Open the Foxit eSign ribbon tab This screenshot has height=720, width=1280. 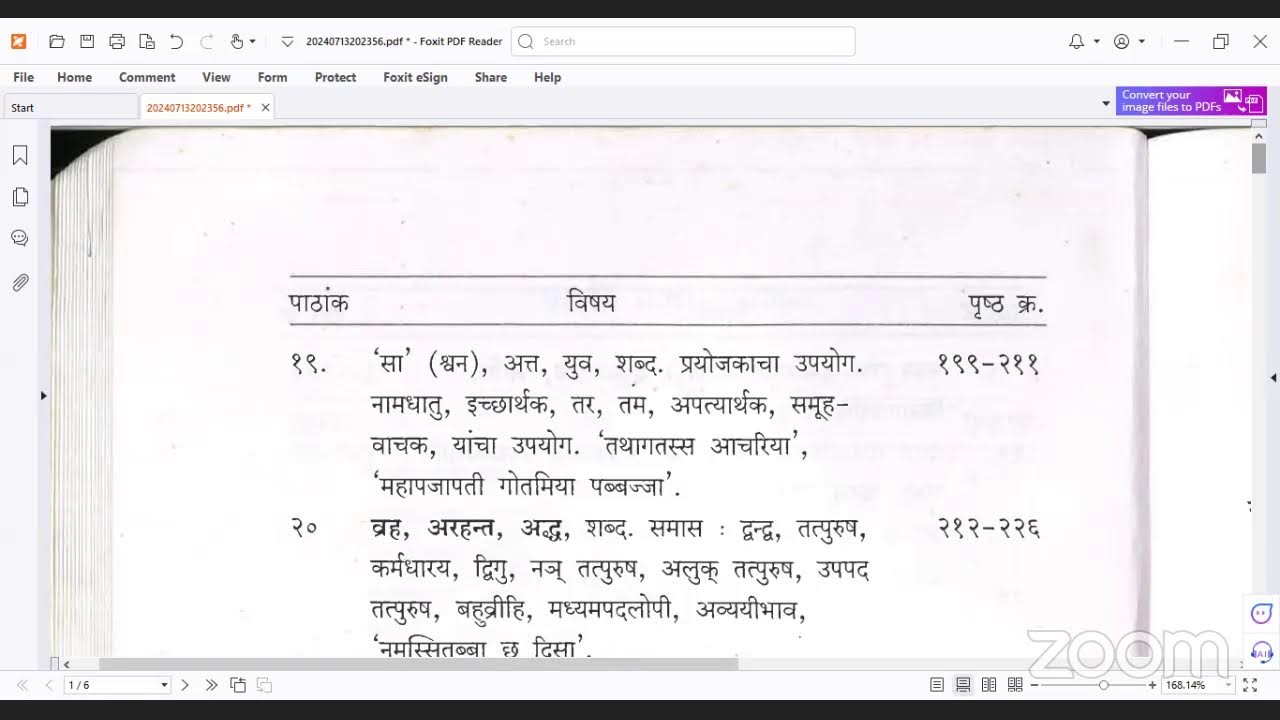tap(415, 77)
